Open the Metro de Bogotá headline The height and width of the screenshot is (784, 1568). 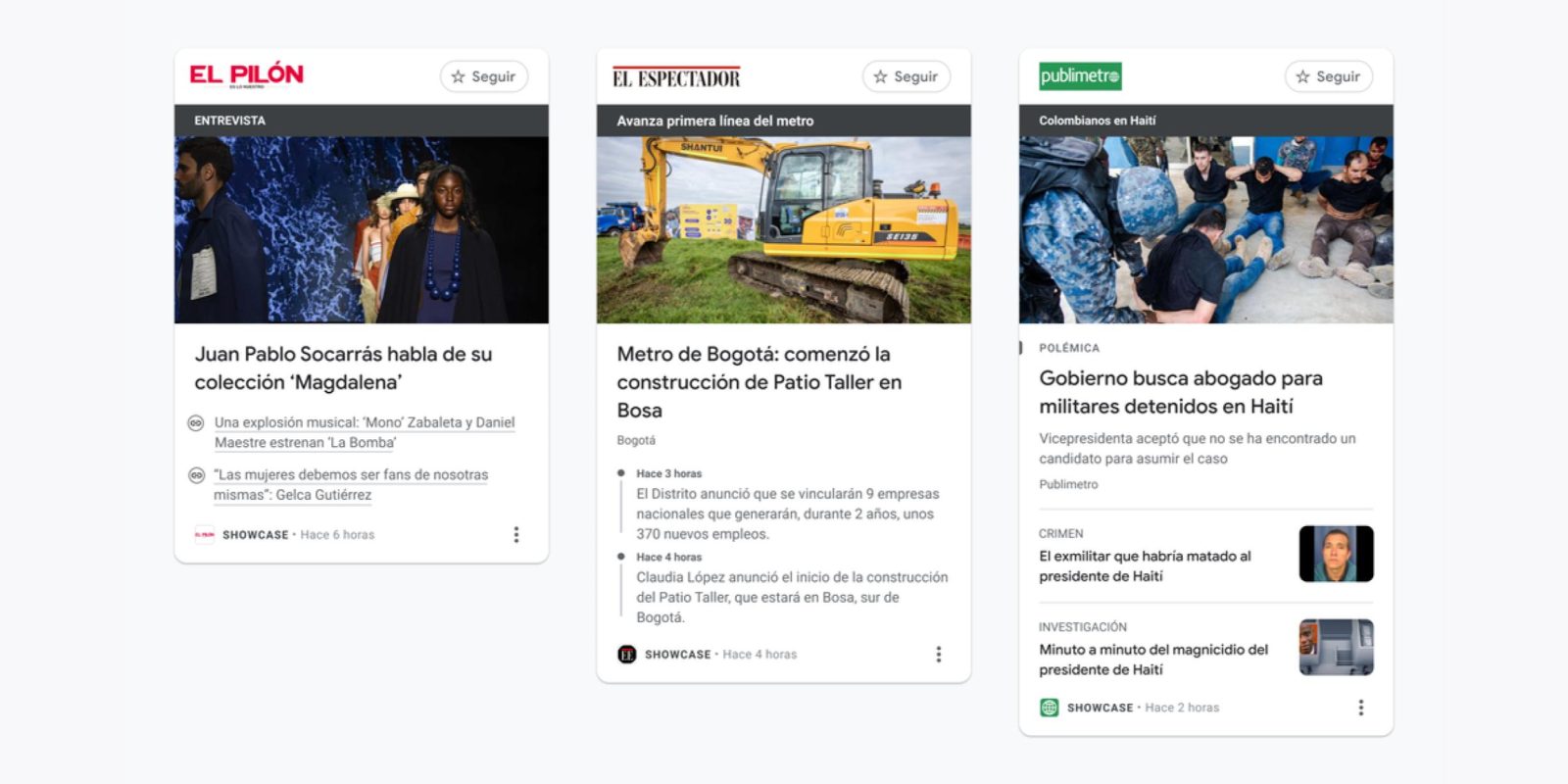click(759, 381)
